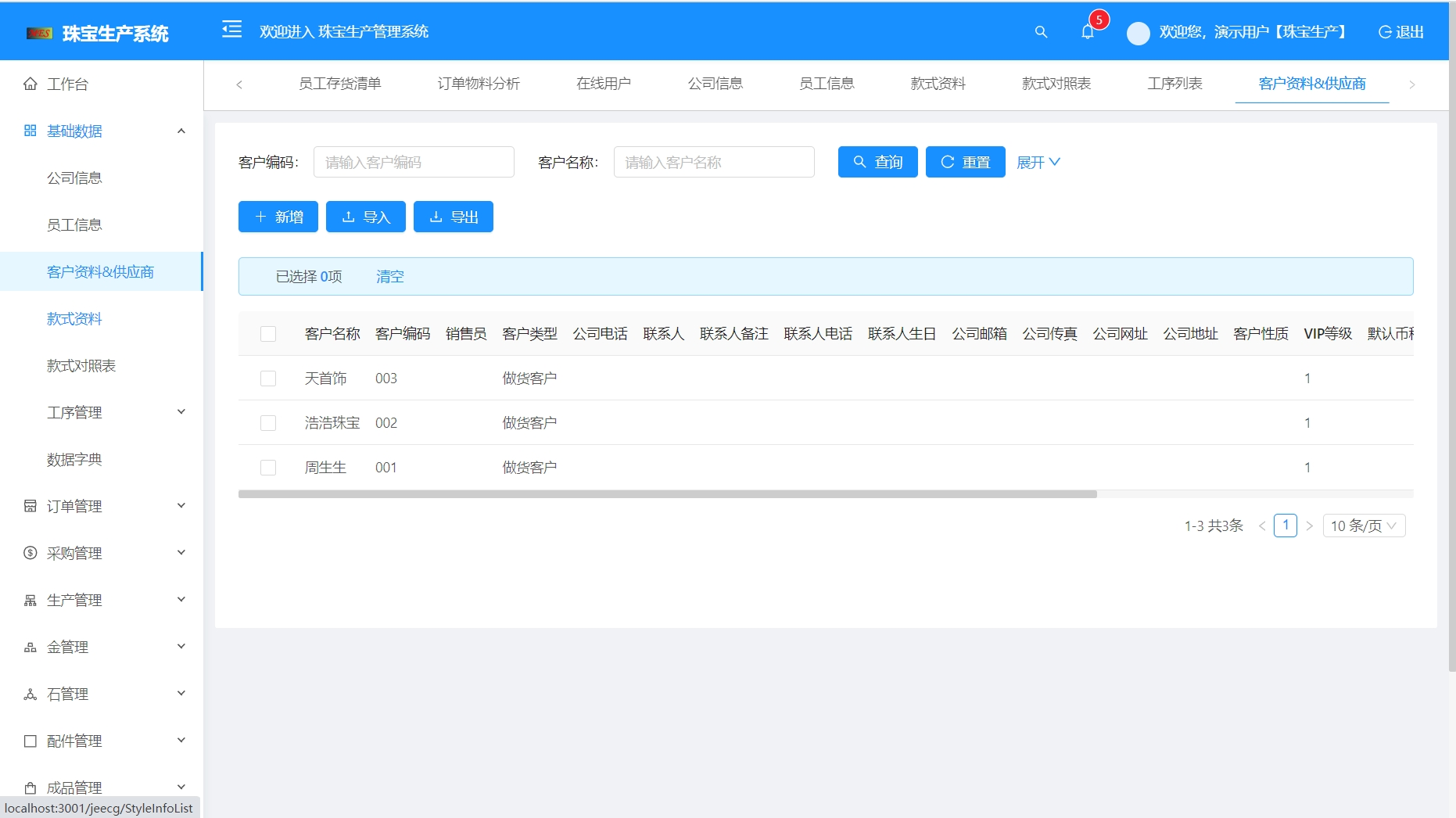Check the 周生生 row checkbox
The width and height of the screenshot is (1456, 818).
click(268, 467)
